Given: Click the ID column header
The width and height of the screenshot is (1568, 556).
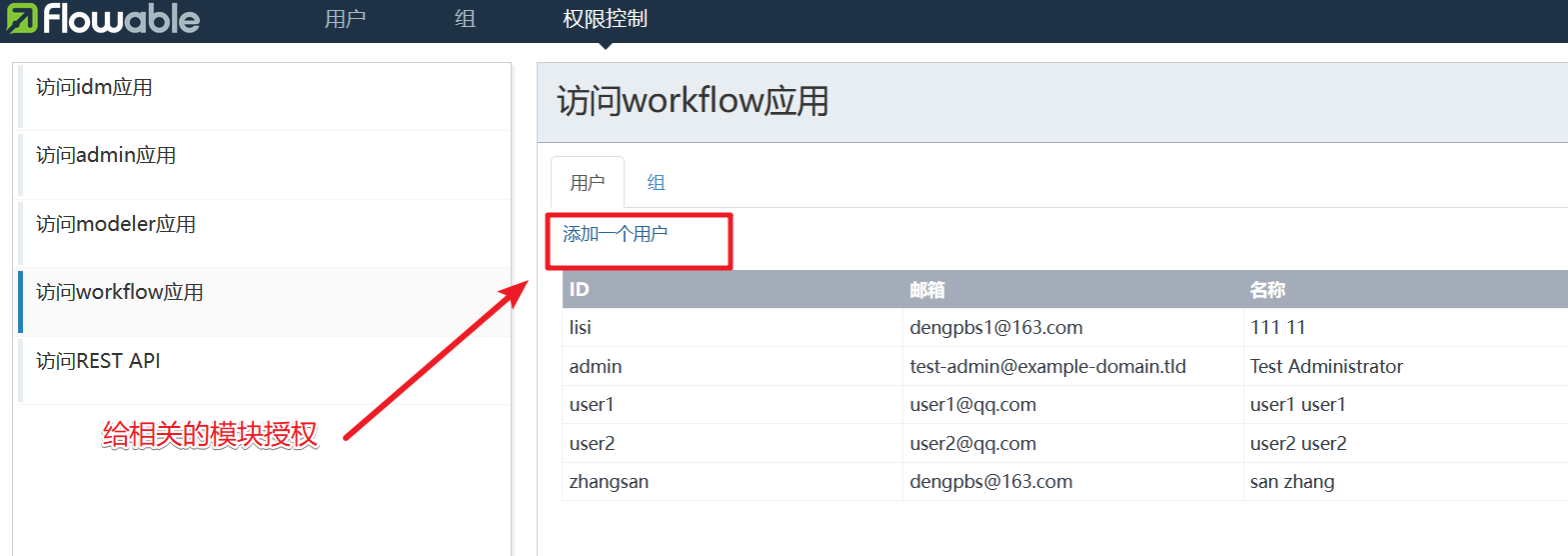Looking at the screenshot, I should [733, 290].
